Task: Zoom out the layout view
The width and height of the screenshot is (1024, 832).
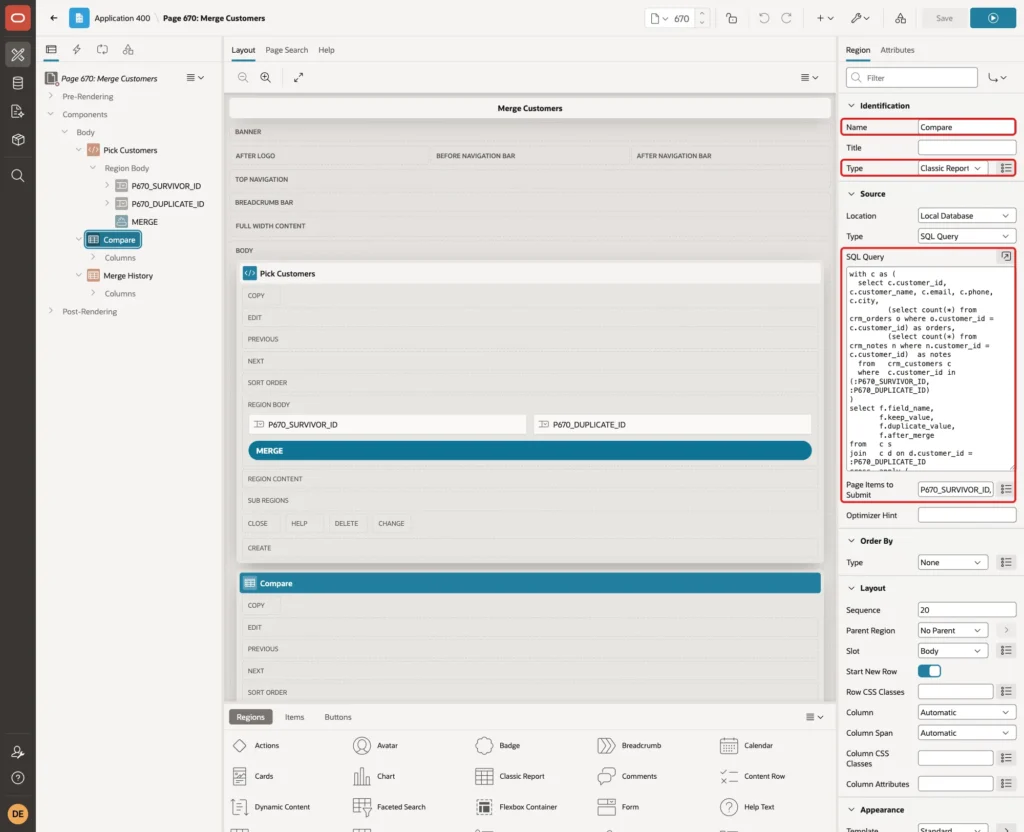Action: pyautogui.click(x=243, y=77)
